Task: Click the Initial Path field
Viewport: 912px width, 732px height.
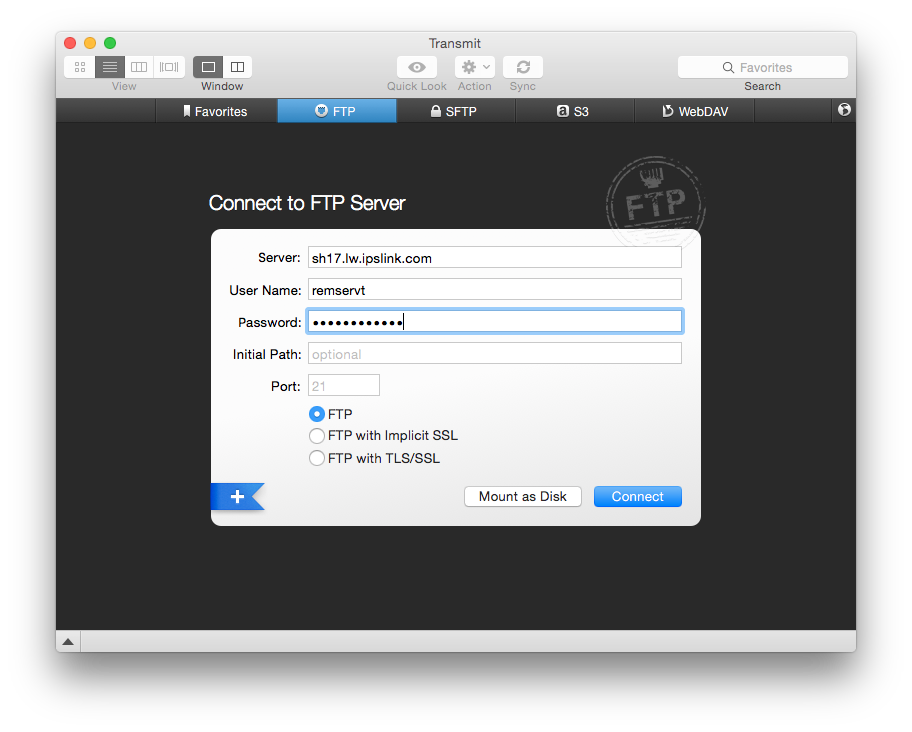Action: [494, 354]
